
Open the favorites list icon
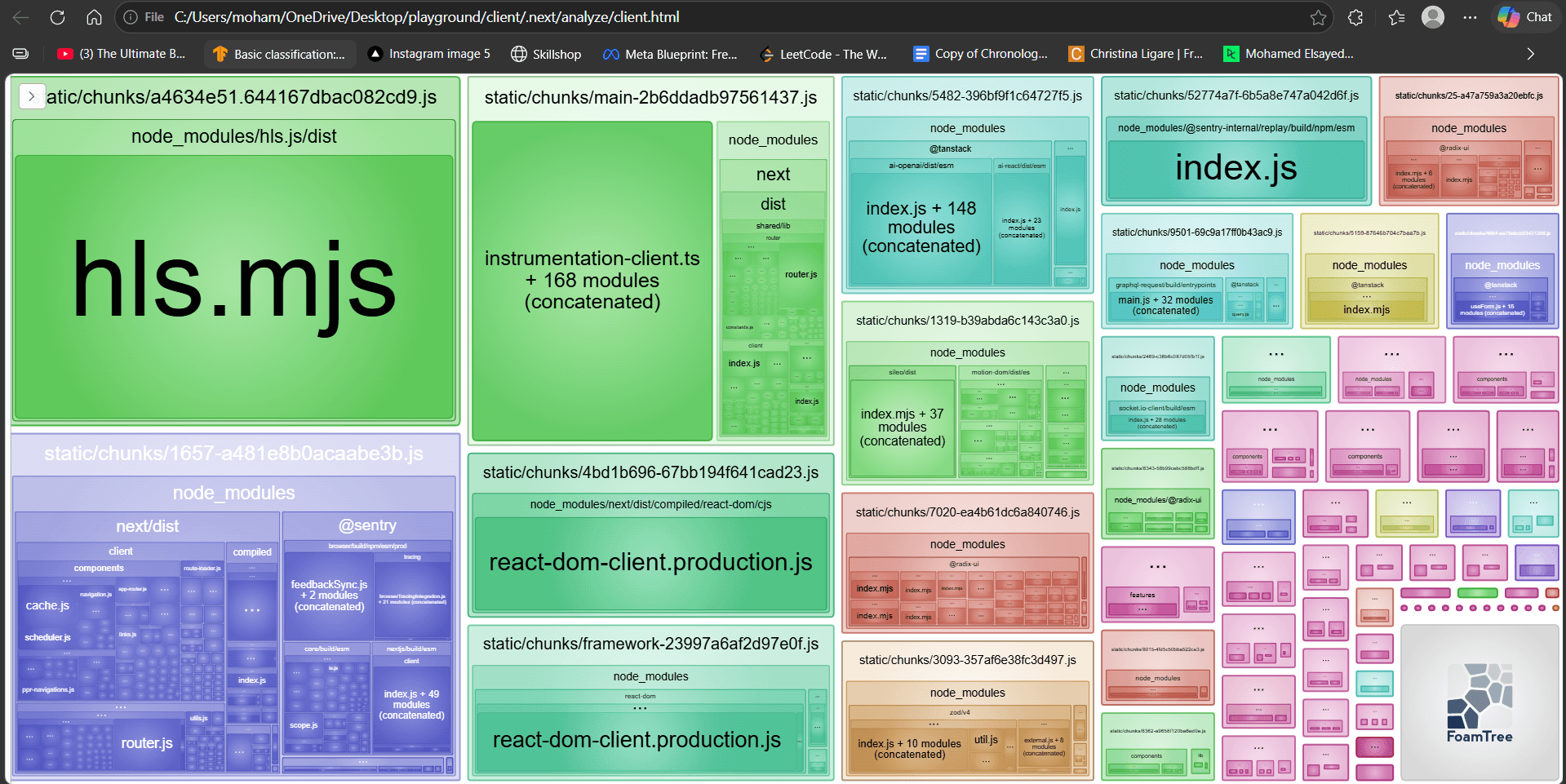(x=1396, y=17)
